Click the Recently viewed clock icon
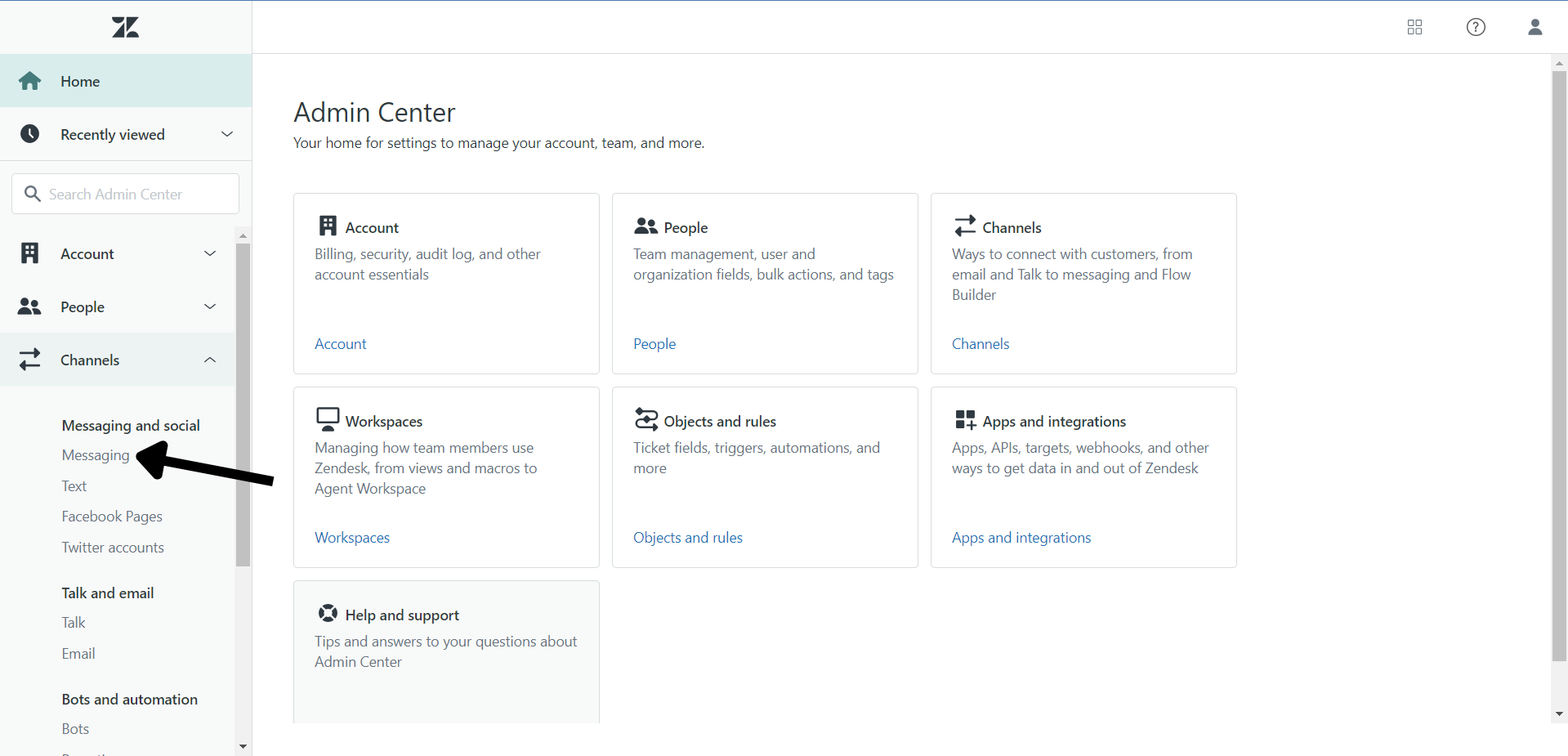This screenshot has height=756, width=1568. pyautogui.click(x=30, y=134)
